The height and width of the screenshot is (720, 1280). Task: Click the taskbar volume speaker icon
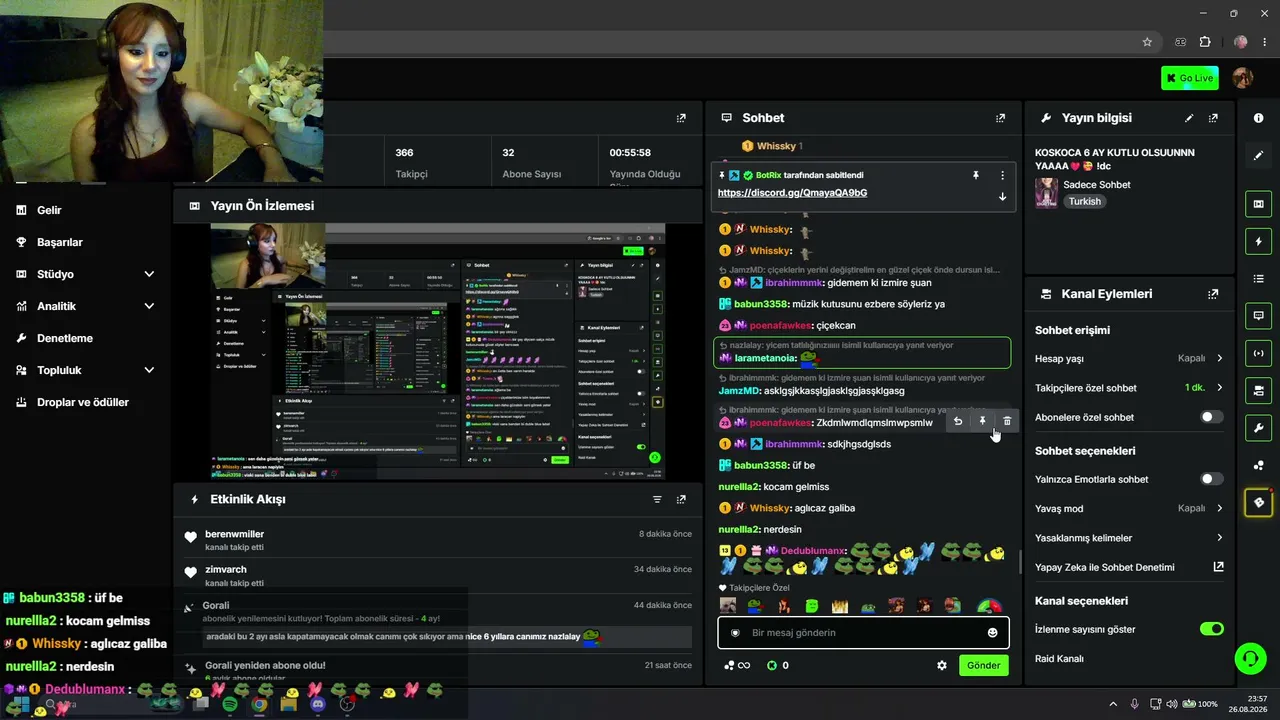pos(1171,704)
